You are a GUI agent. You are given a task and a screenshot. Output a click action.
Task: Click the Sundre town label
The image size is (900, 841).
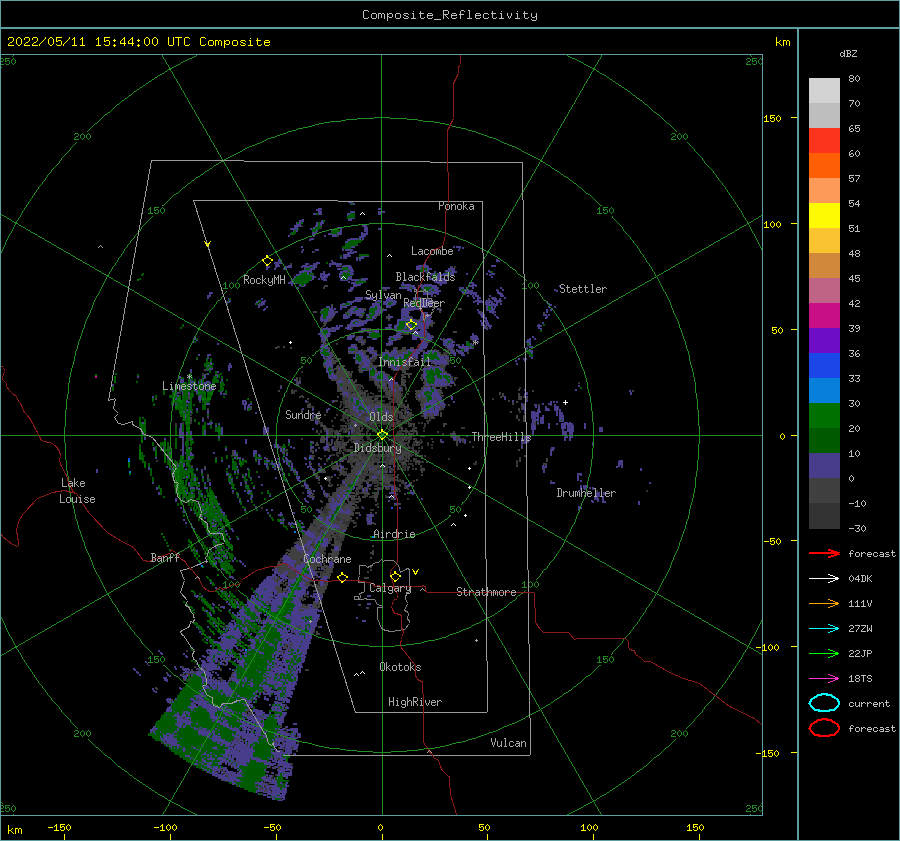pos(303,414)
